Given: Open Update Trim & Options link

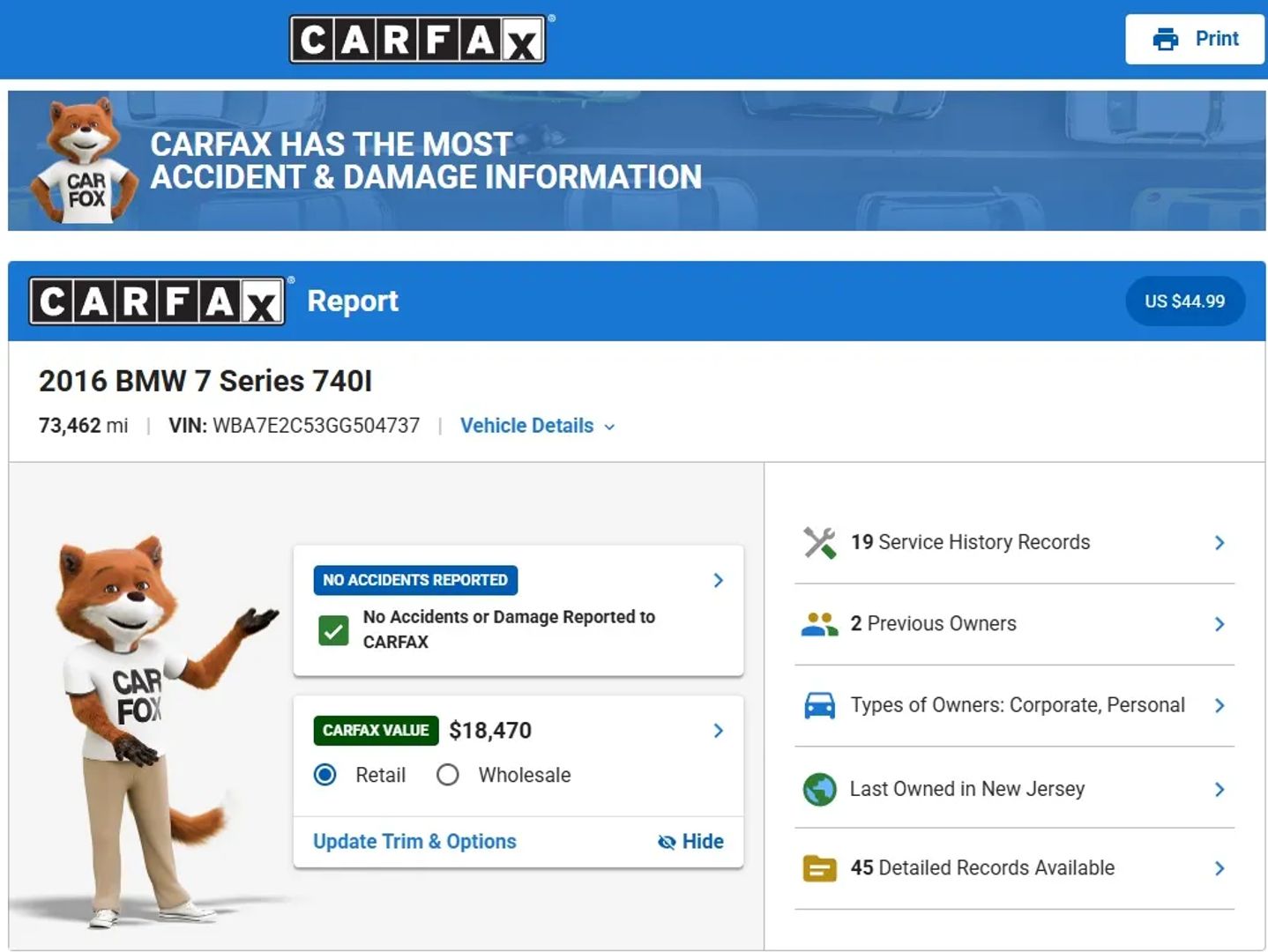Looking at the screenshot, I should [x=414, y=842].
